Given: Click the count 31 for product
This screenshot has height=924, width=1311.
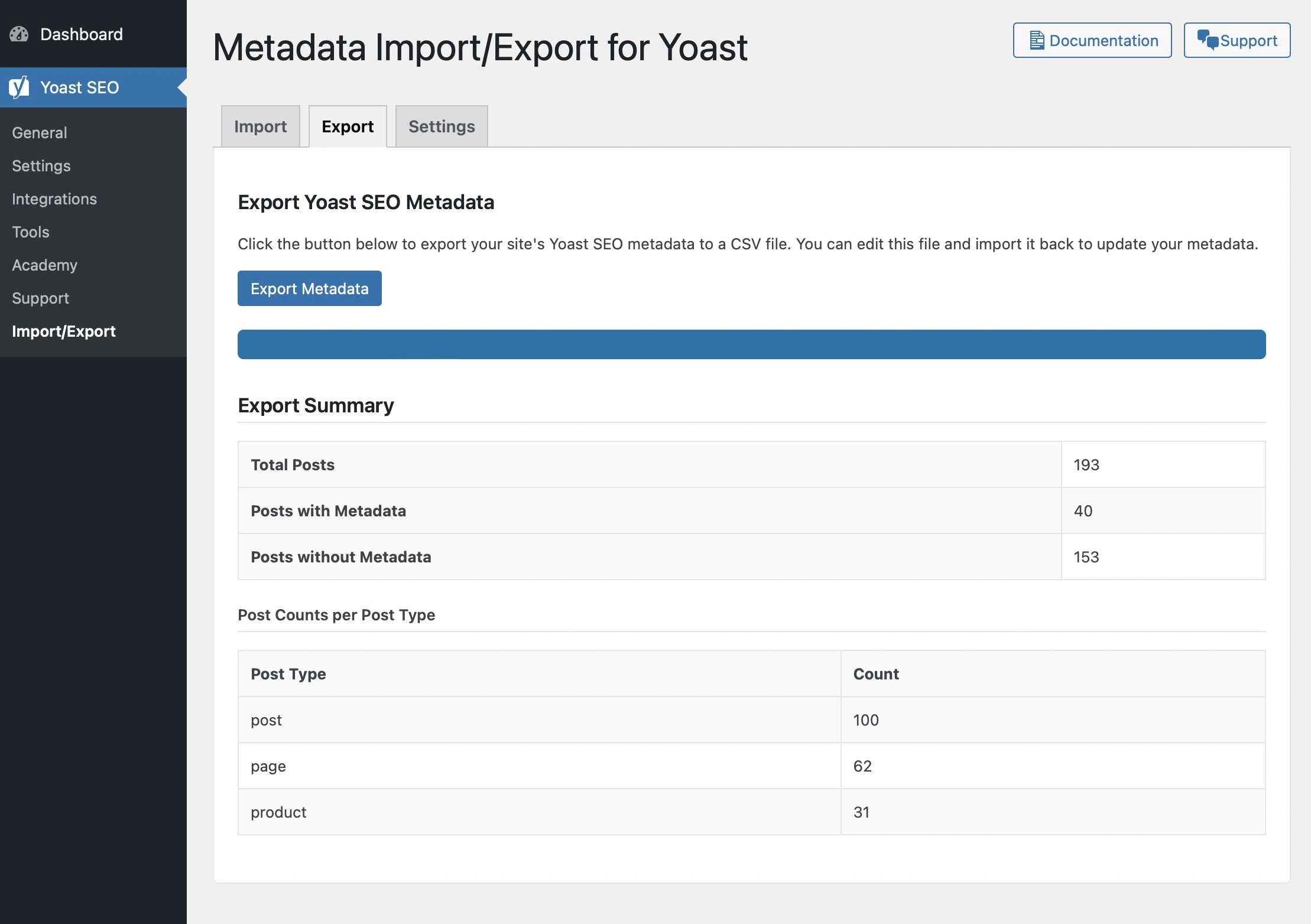Looking at the screenshot, I should tap(861, 812).
